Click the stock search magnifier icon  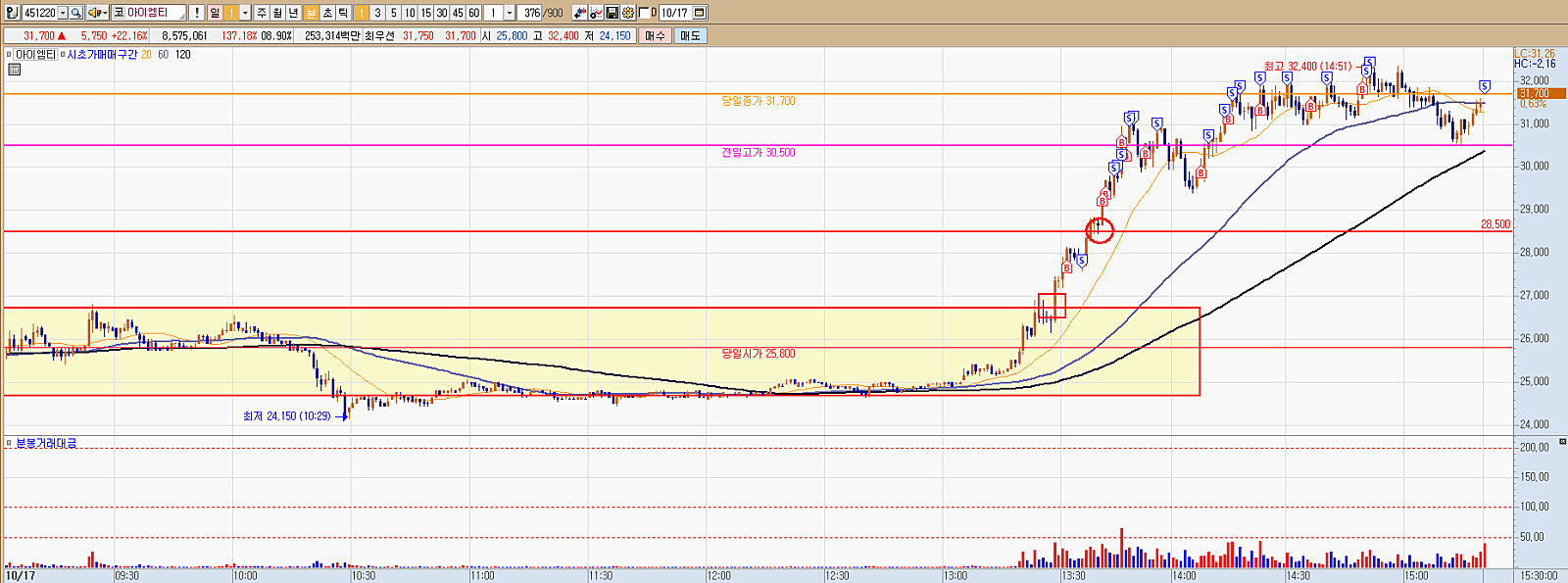[75, 13]
